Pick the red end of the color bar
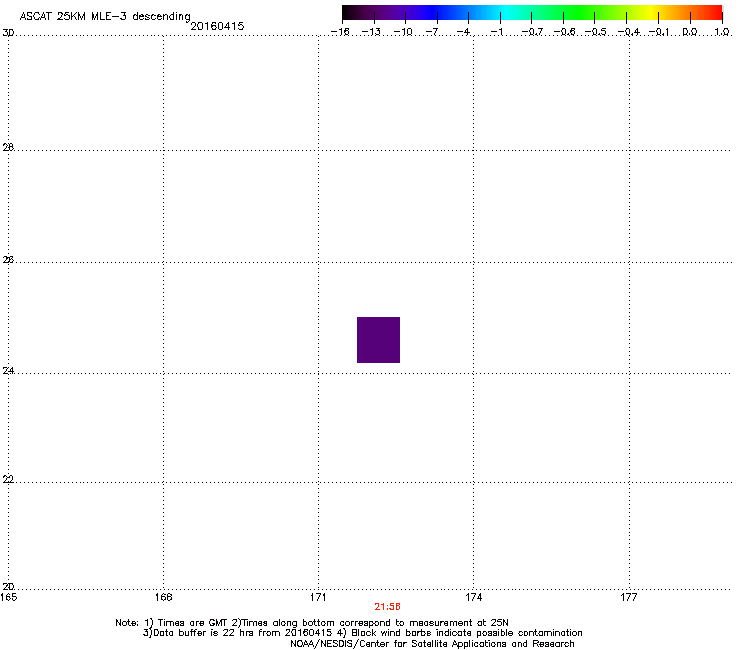The width and height of the screenshot is (740, 650). tap(715, 13)
